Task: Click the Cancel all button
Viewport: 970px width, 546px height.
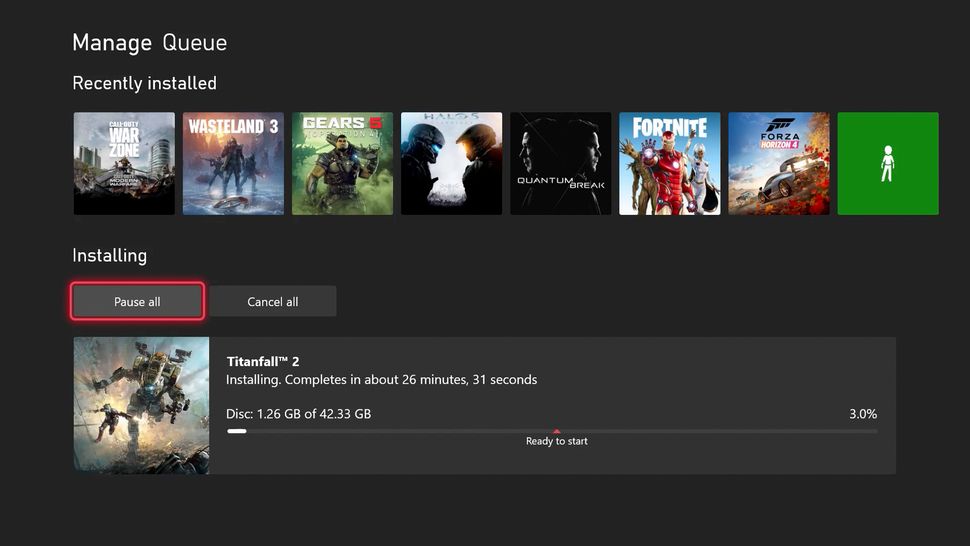Action: 273,301
